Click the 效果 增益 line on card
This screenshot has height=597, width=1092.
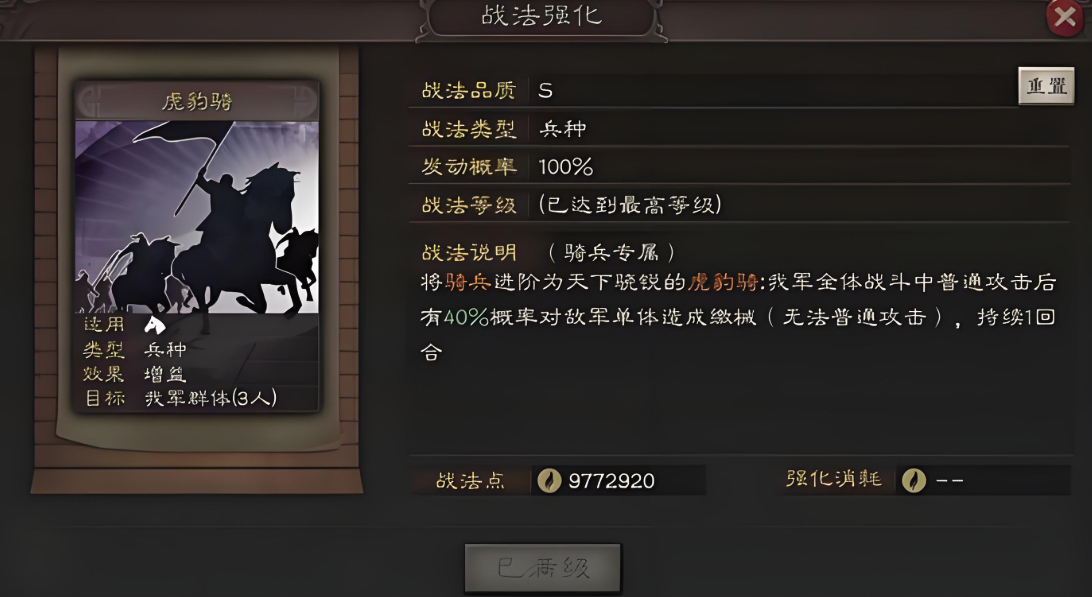pos(135,373)
